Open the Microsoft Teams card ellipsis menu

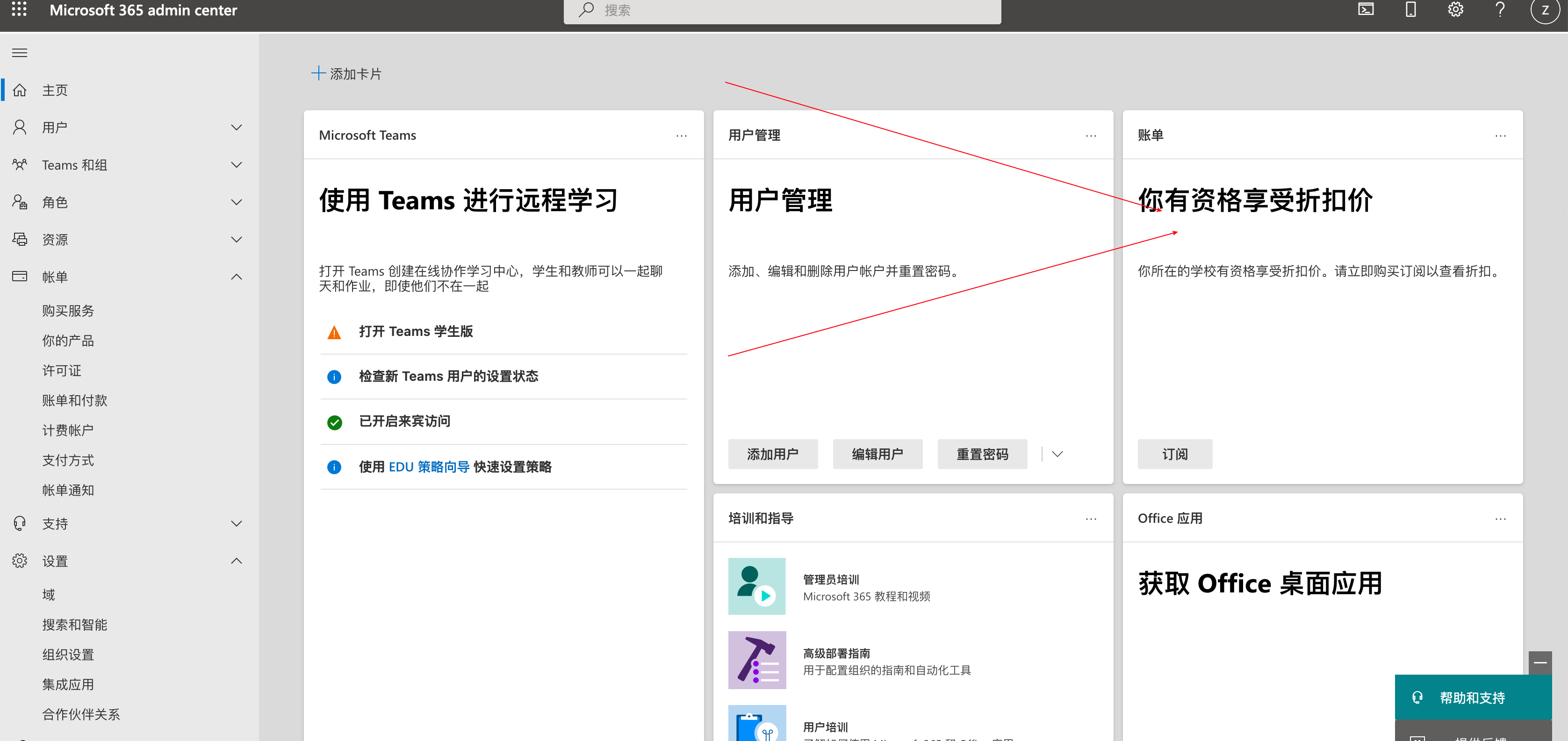click(681, 135)
